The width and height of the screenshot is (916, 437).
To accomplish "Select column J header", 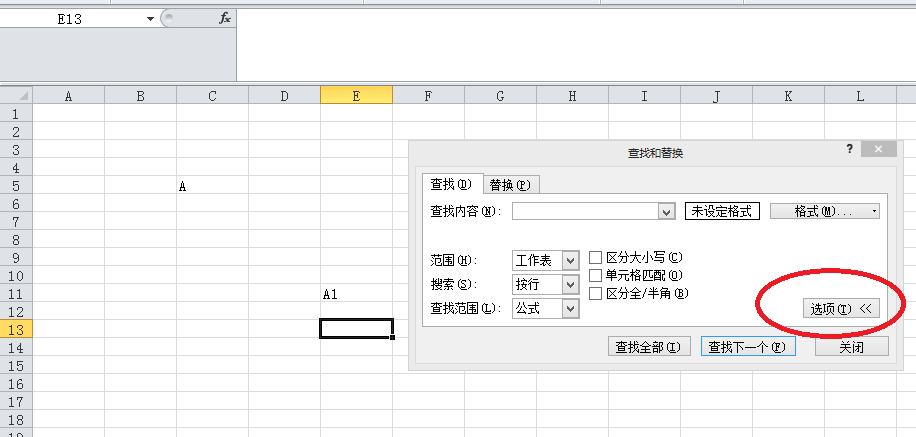I will (716, 96).
